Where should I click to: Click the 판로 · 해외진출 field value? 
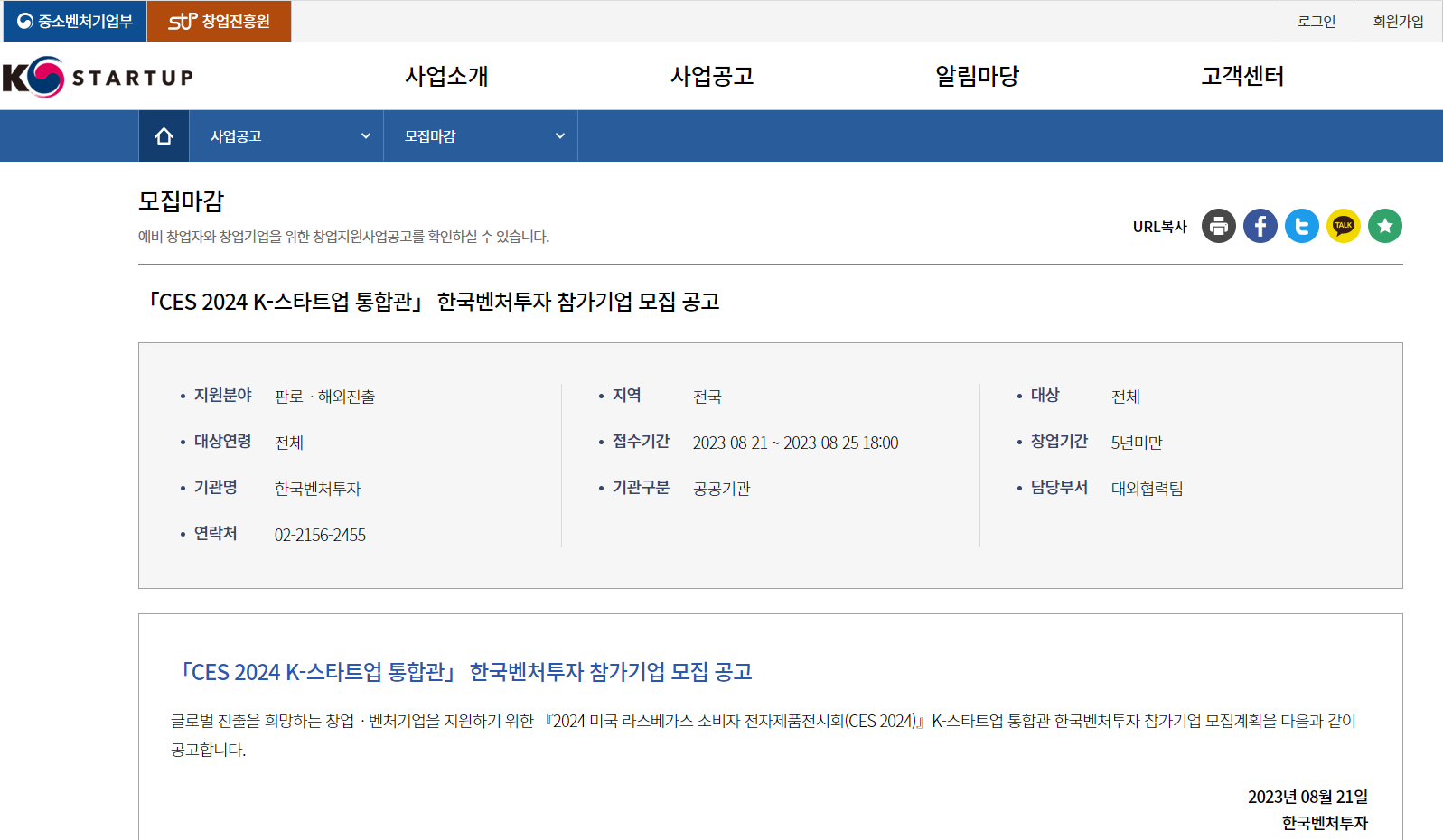[x=324, y=397]
